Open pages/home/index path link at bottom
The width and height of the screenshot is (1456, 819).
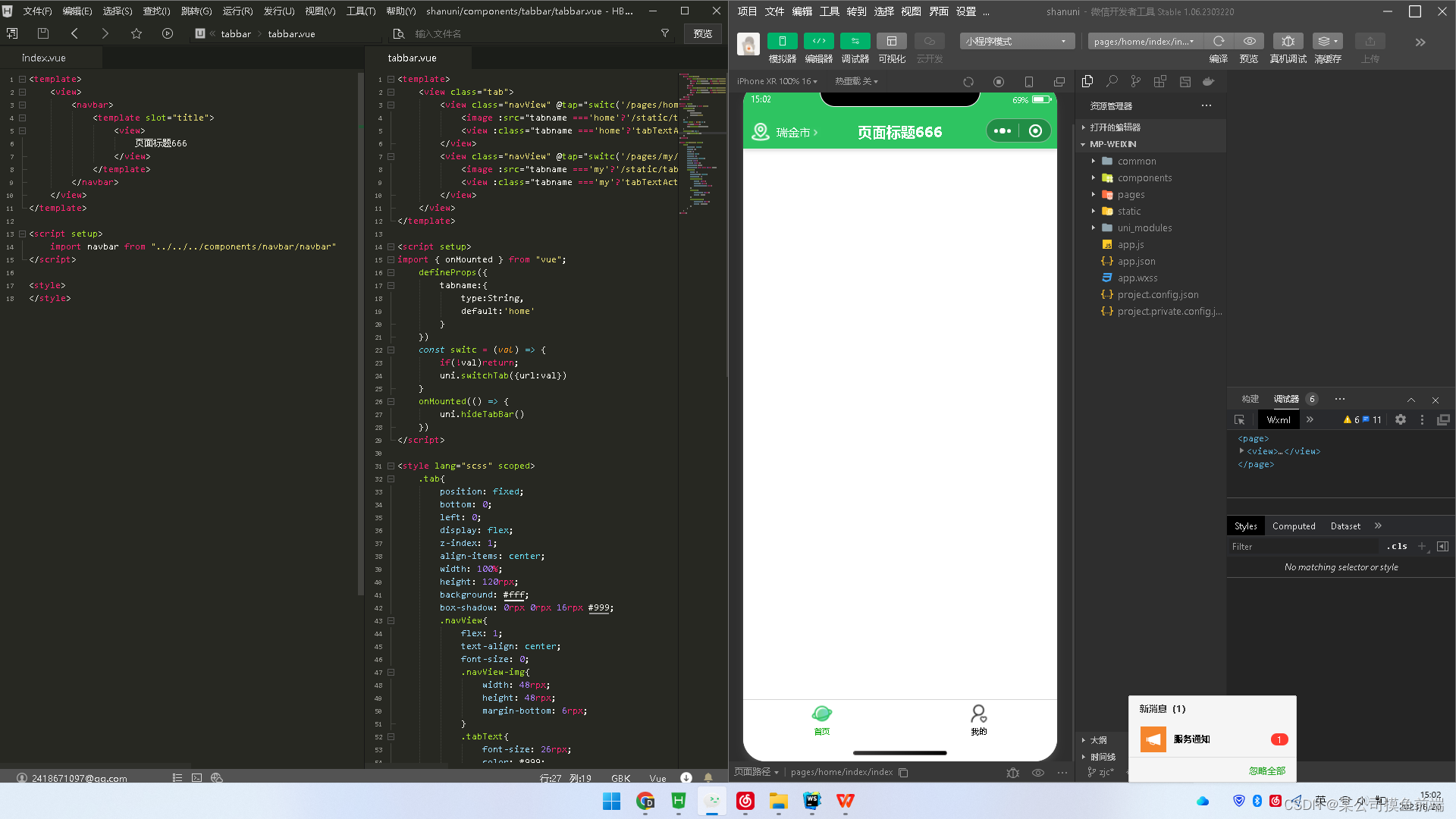[x=842, y=772]
